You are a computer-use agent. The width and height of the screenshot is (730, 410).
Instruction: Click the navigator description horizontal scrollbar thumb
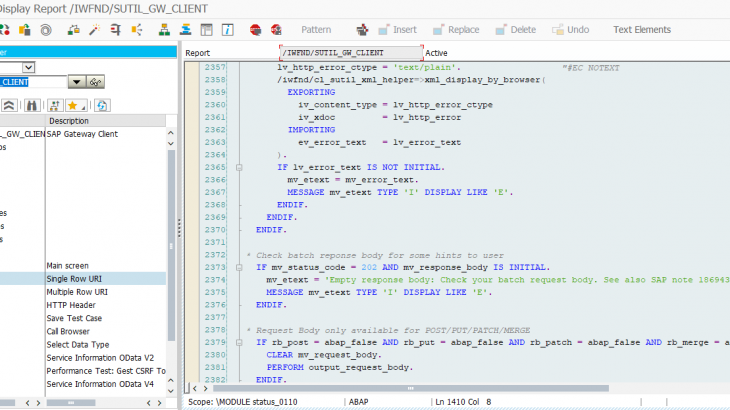tap(71, 403)
